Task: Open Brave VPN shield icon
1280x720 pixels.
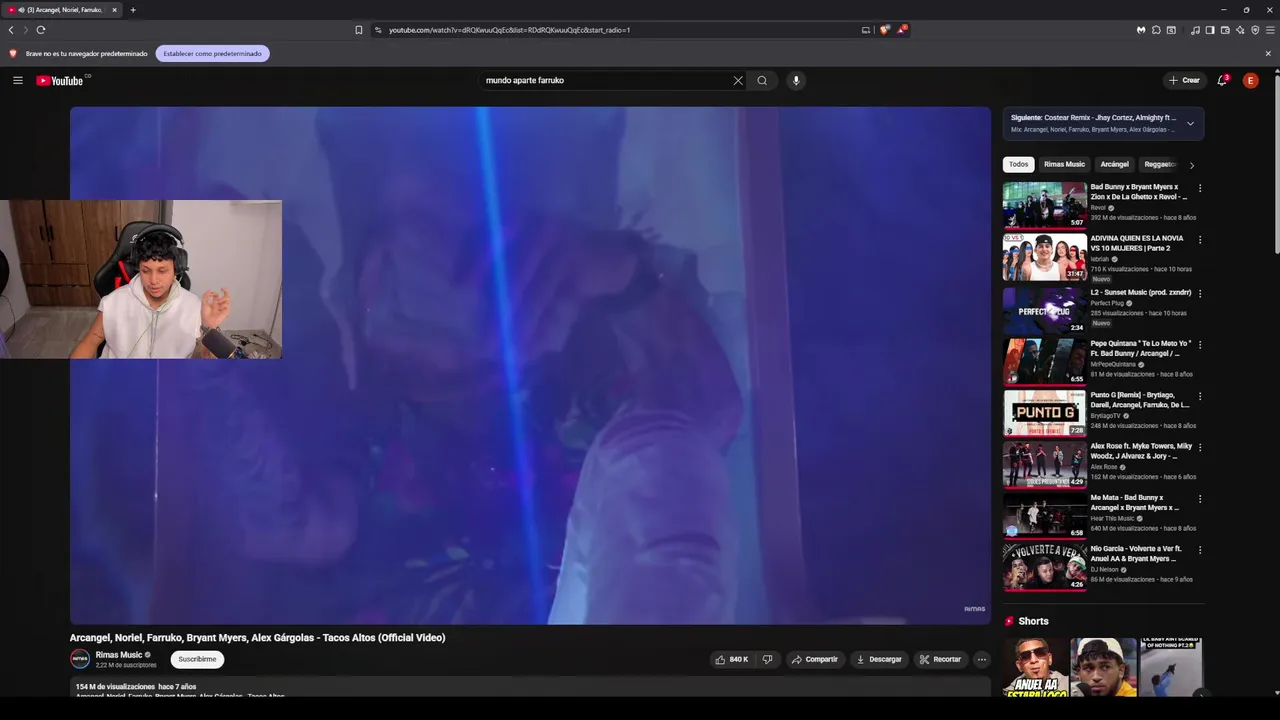Action: [x=1255, y=30]
